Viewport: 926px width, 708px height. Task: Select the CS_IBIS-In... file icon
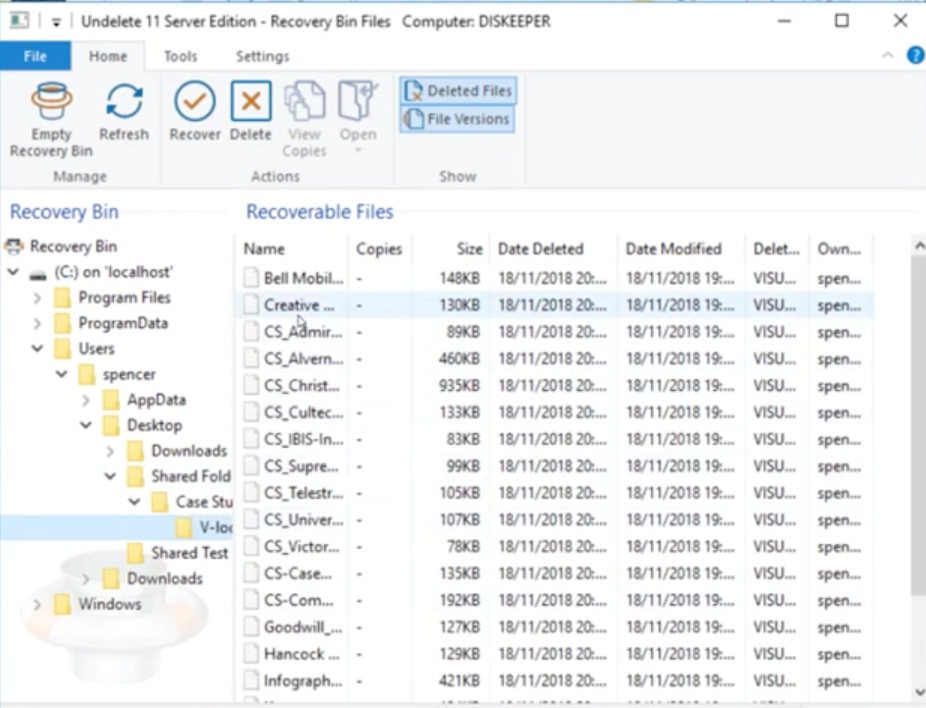click(x=252, y=439)
